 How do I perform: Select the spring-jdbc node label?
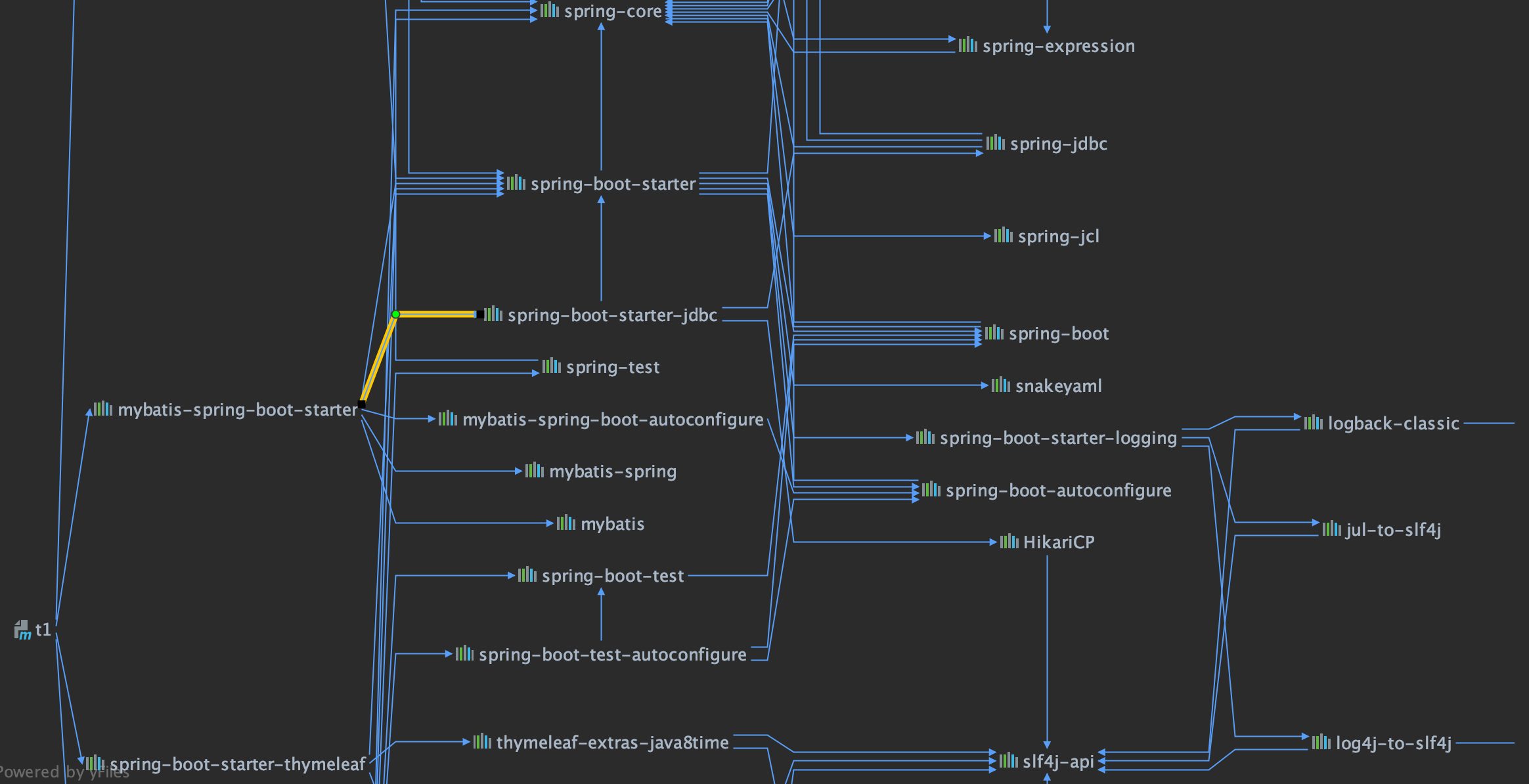[1058, 144]
